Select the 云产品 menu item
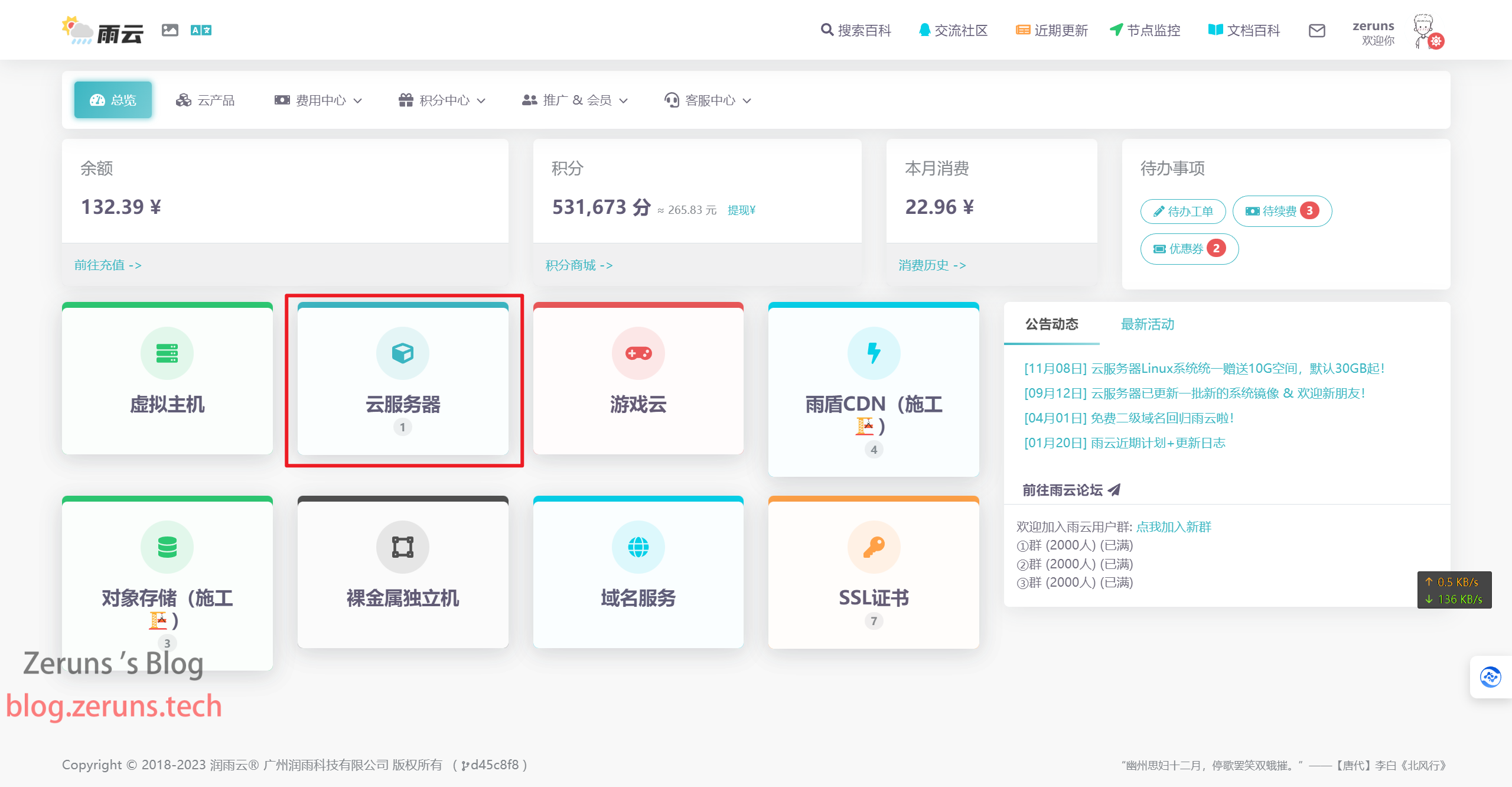 (x=206, y=100)
